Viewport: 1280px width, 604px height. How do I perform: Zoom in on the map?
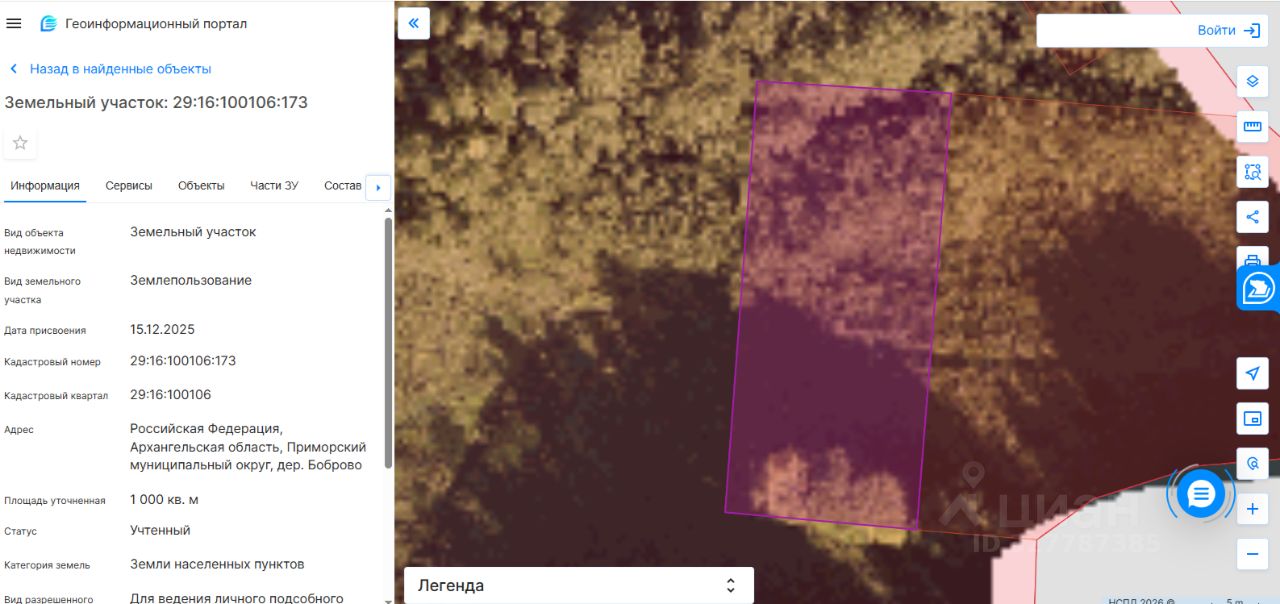click(x=1252, y=509)
